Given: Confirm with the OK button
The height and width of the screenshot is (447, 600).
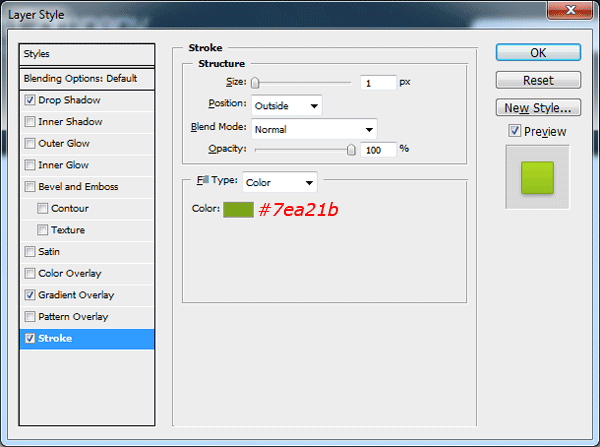Looking at the screenshot, I should [x=538, y=52].
